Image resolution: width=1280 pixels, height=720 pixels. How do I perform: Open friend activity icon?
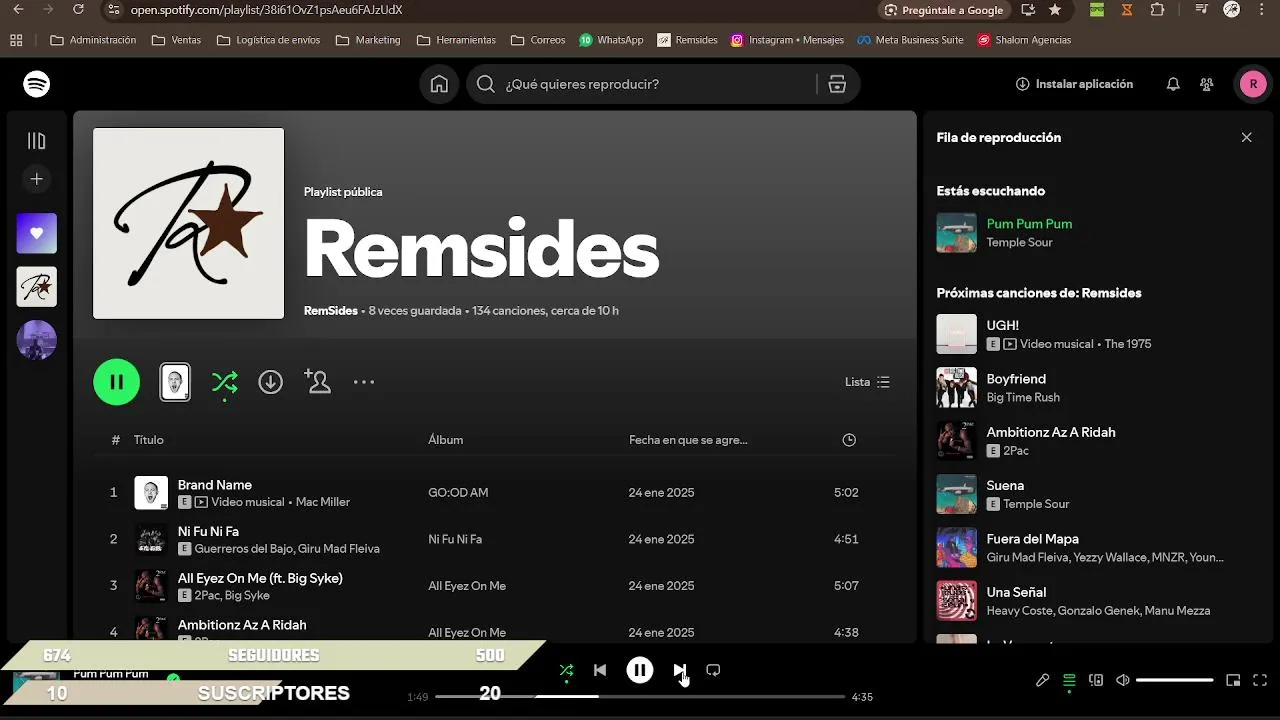click(1207, 84)
